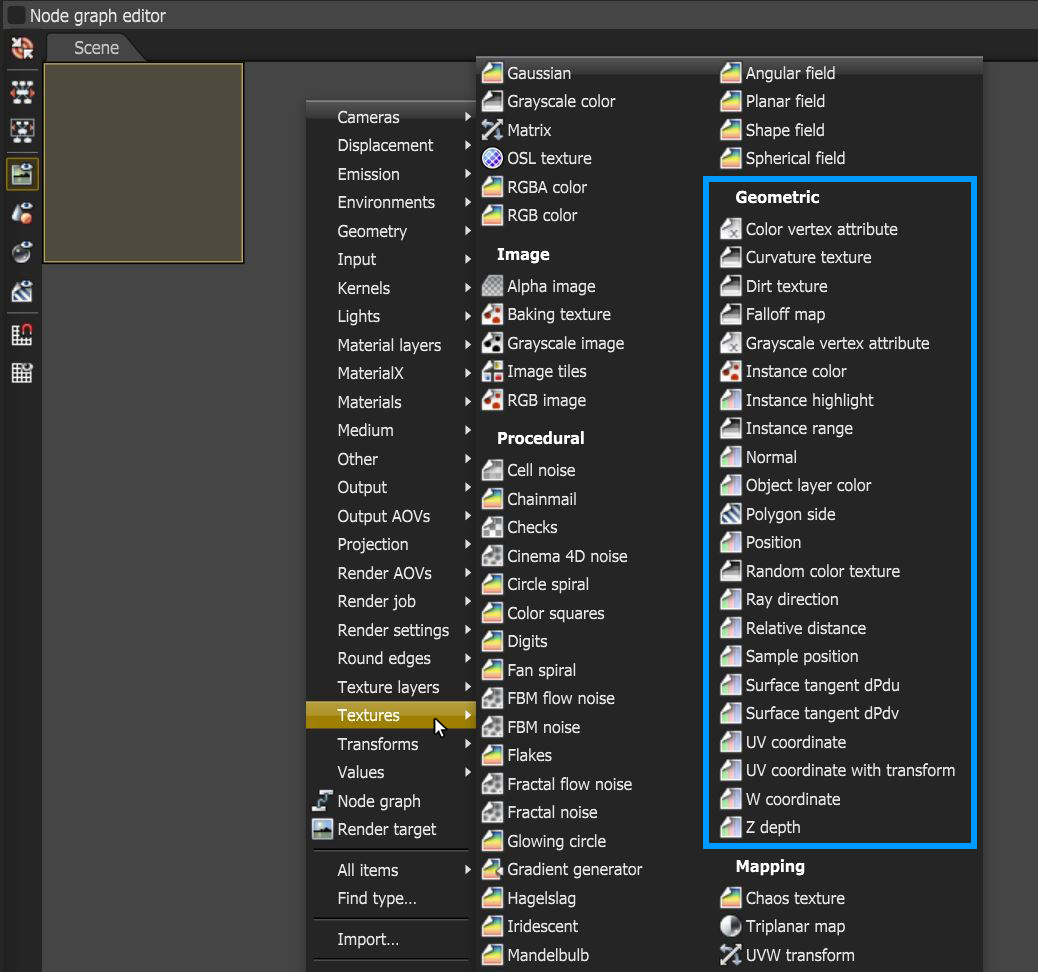Click the Gradient generator icon
Image resolution: width=1038 pixels, height=972 pixels.
[492, 869]
